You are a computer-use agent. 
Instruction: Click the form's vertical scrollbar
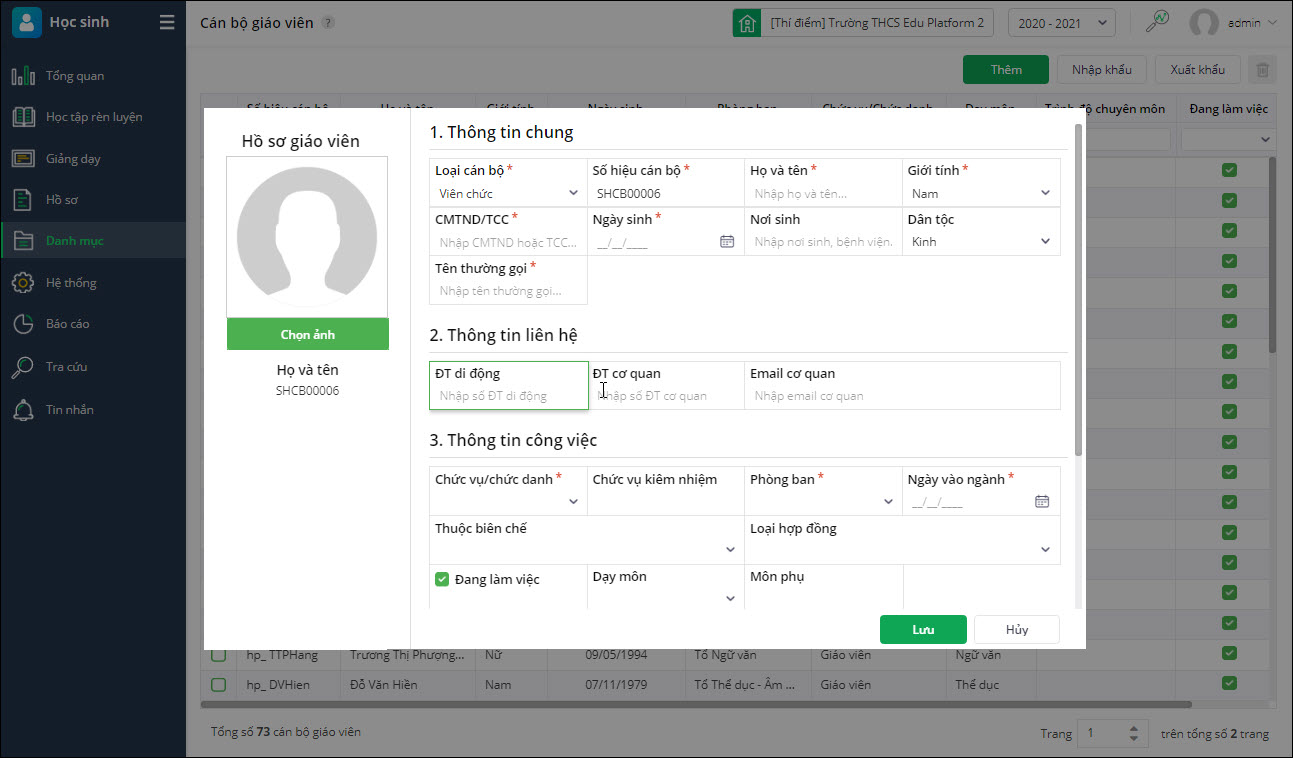tap(1077, 290)
